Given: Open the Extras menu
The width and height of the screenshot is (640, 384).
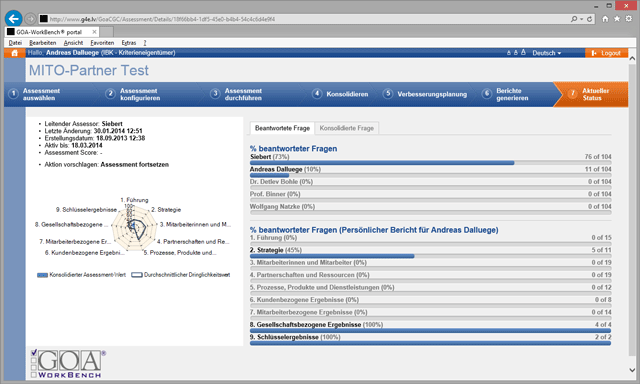Looking at the screenshot, I should click(x=129, y=42).
